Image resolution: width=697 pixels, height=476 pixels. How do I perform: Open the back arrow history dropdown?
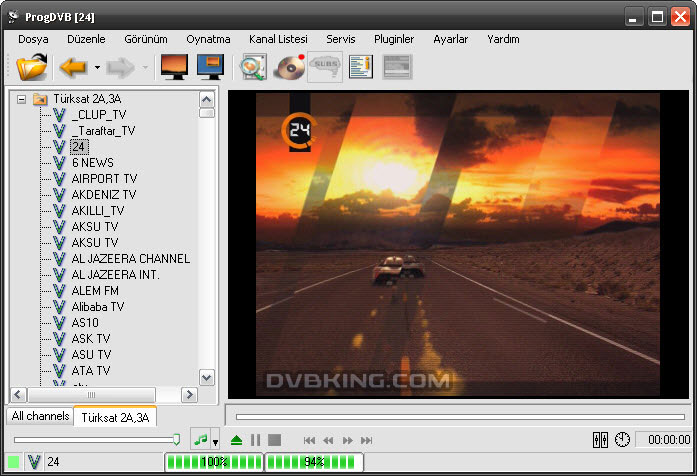coord(97,68)
